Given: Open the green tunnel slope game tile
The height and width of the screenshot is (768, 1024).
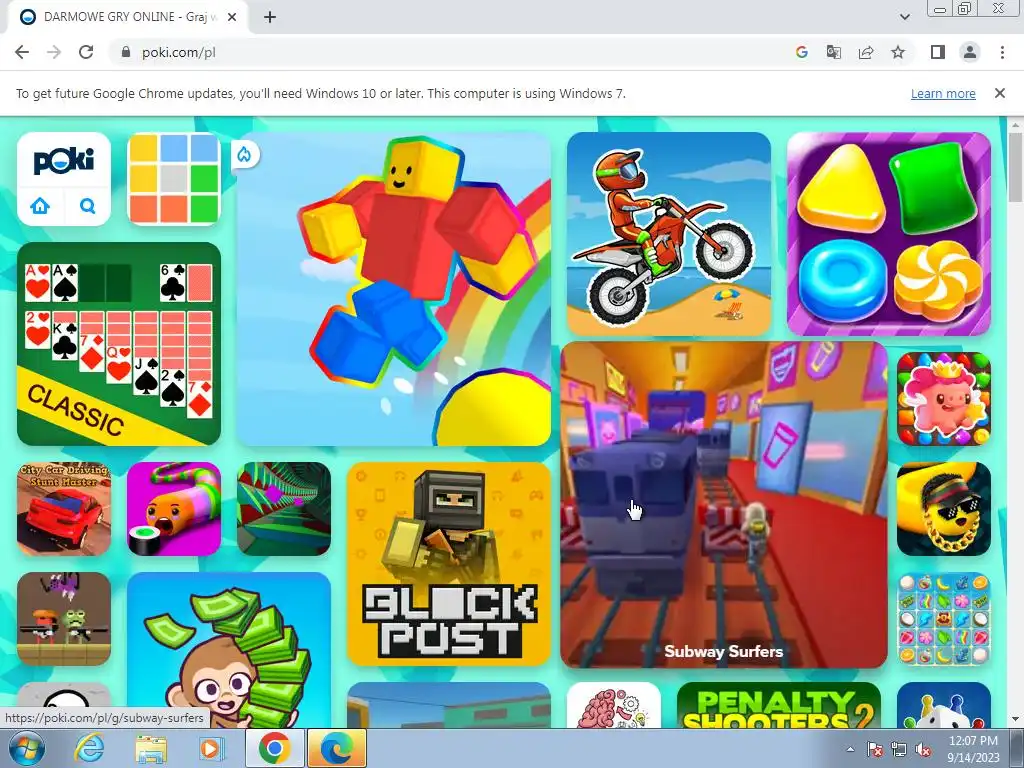Looking at the screenshot, I should point(284,509).
